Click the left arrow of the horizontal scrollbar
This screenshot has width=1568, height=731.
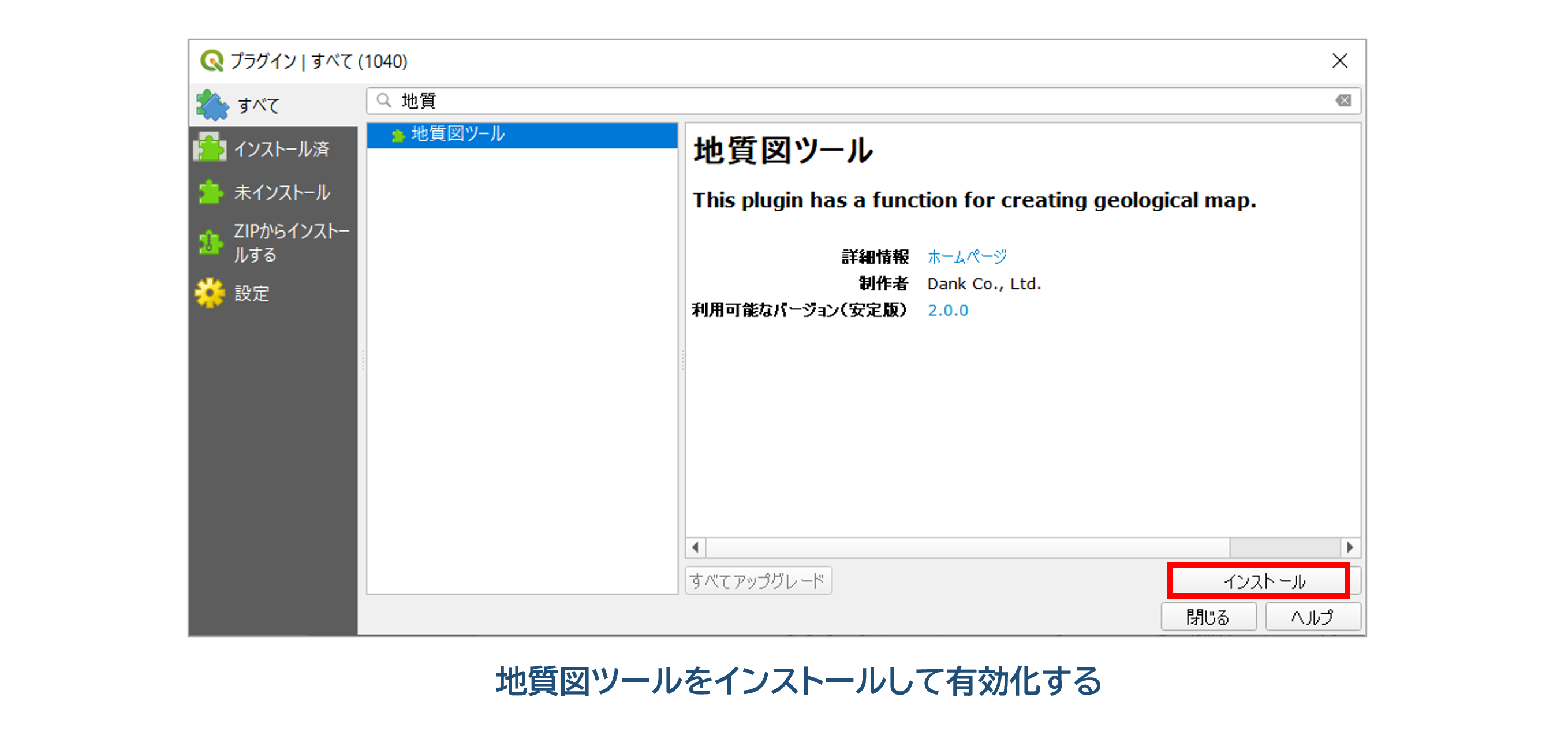tap(696, 547)
